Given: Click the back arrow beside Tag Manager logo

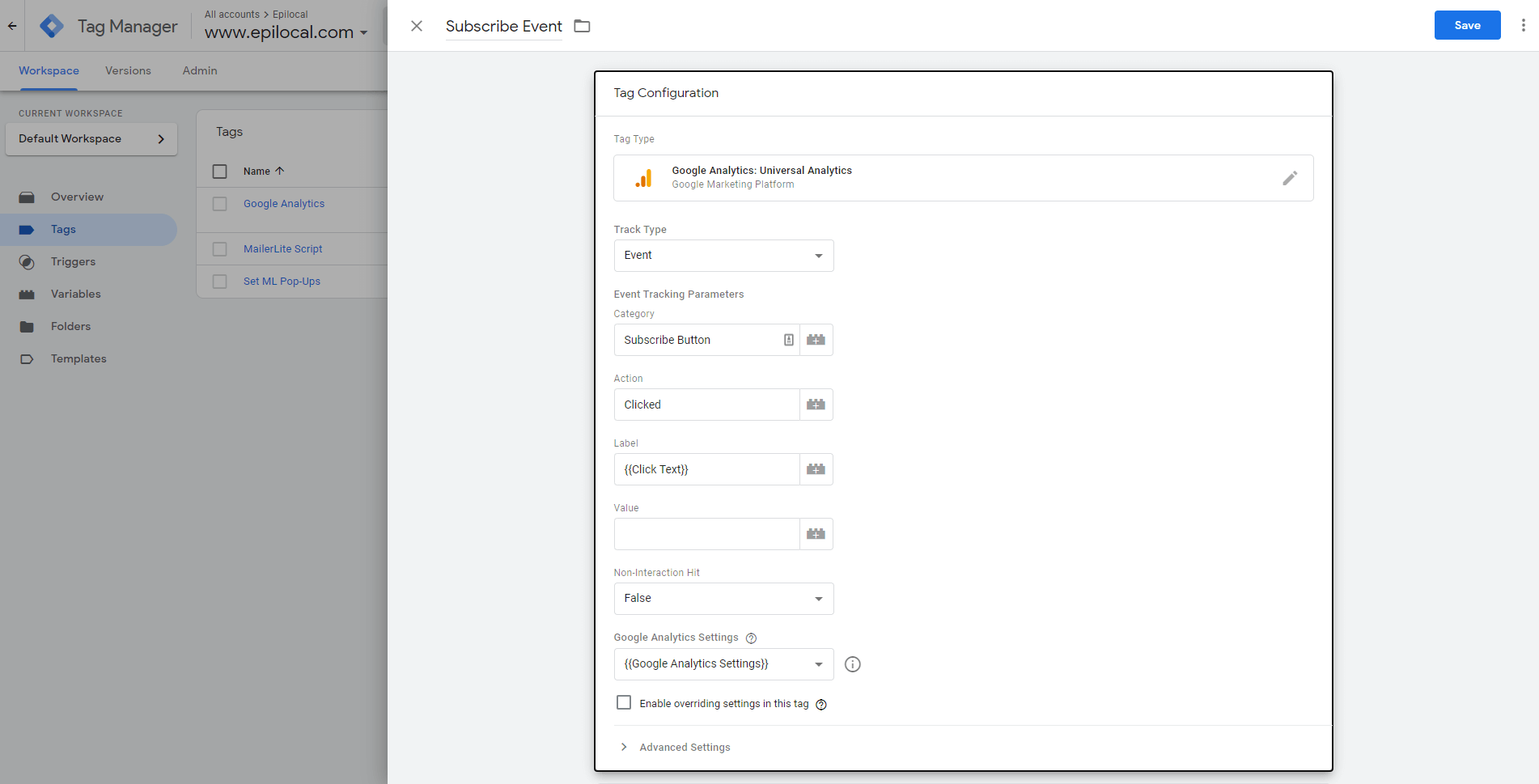Looking at the screenshot, I should tap(12, 26).
